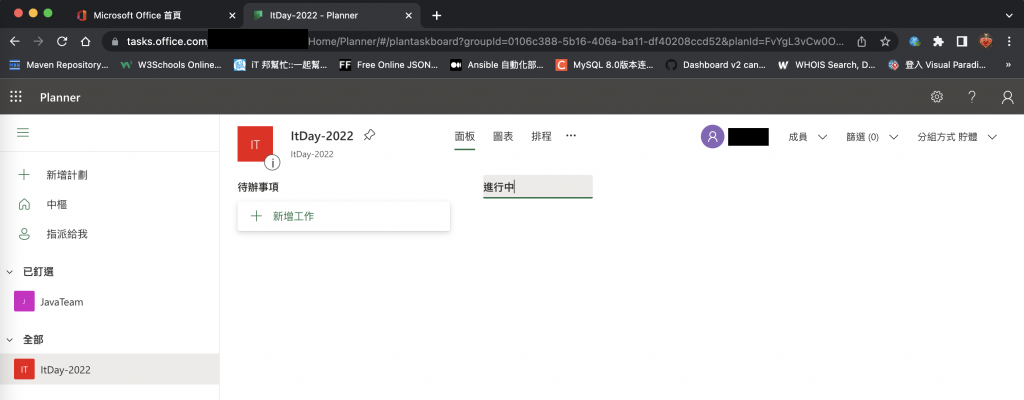Click the home icon for 中樞
This screenshot has width=1024, height=400.
point(24,205)
